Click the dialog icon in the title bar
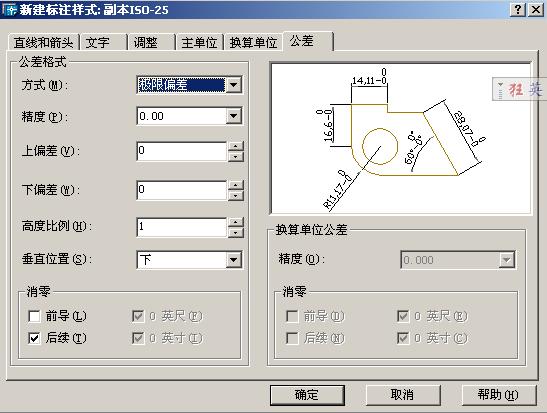547x413 pixels. click(x=9, y=9)
